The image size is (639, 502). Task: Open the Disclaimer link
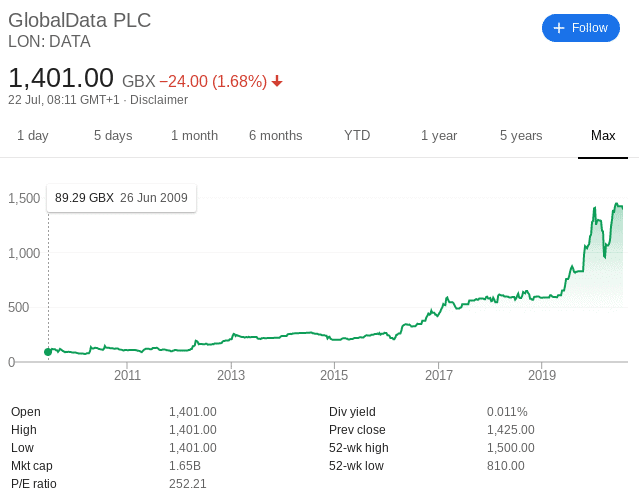click(159, 100)
